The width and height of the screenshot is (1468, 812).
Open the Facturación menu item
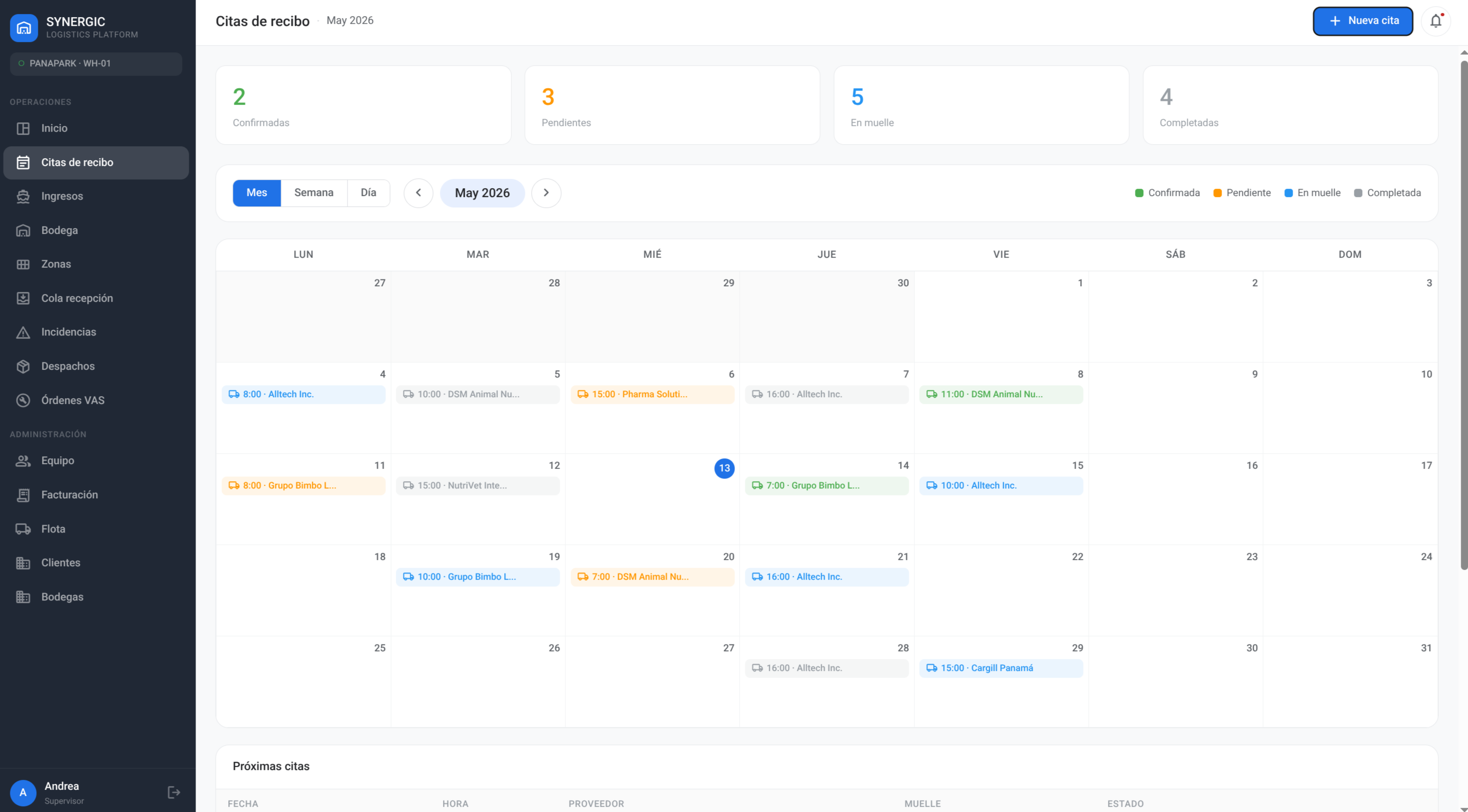96,495
